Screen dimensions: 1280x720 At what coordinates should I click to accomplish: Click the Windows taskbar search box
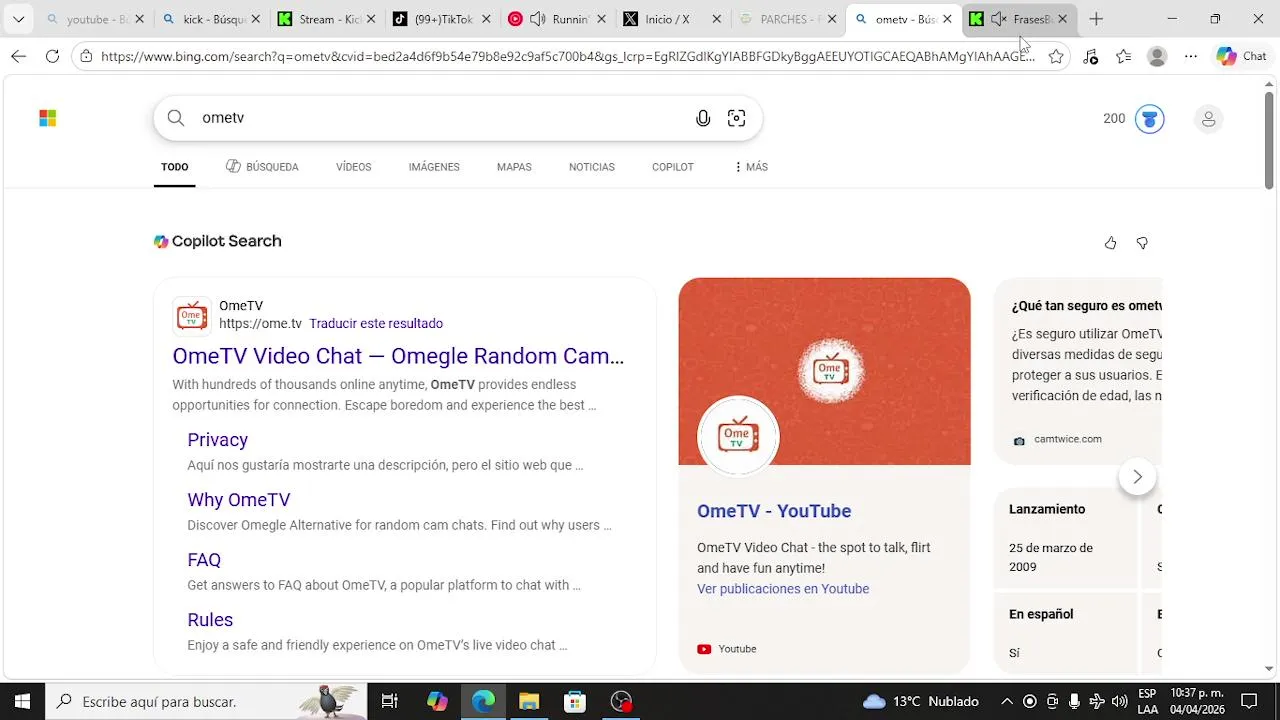click(x=206, y=701)
